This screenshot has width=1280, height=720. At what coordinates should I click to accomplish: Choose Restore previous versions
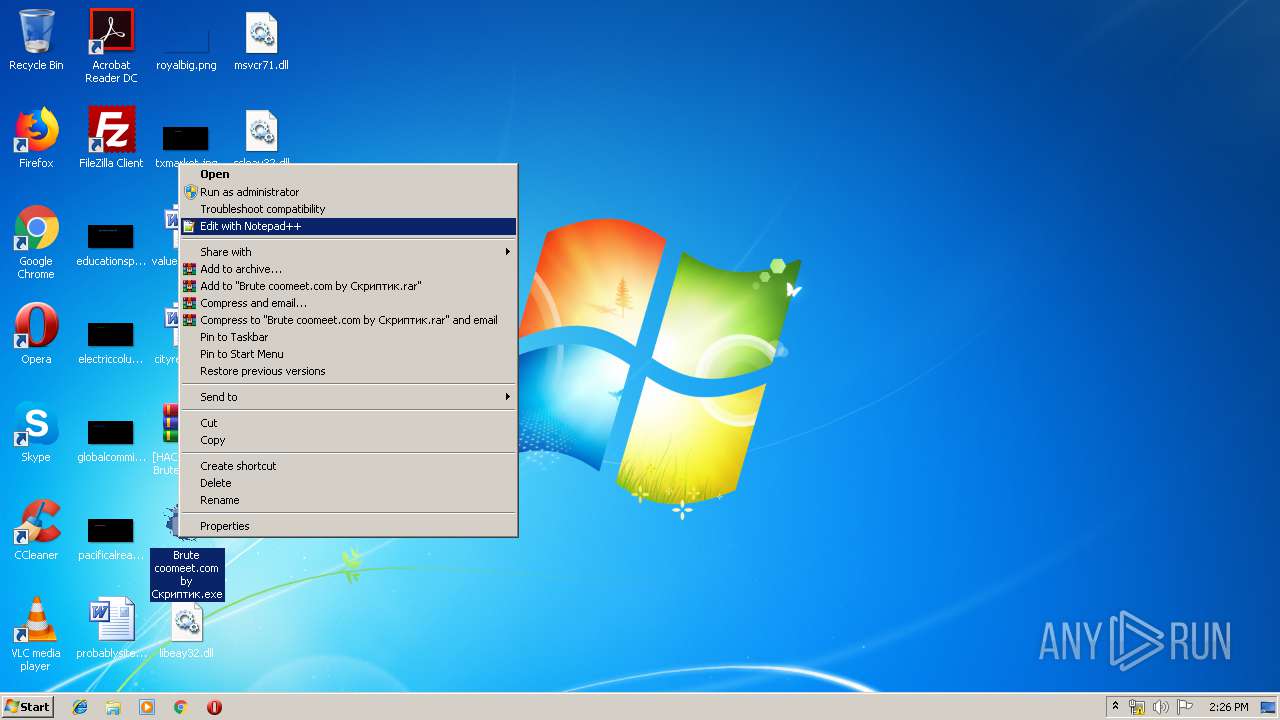[x=348, y=371]
